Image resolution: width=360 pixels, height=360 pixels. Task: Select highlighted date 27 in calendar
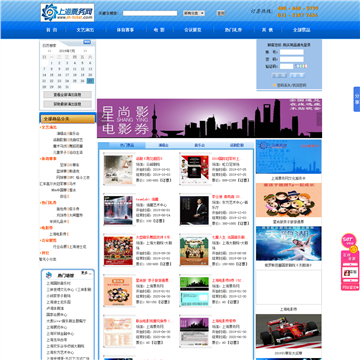tap(90, 81)
